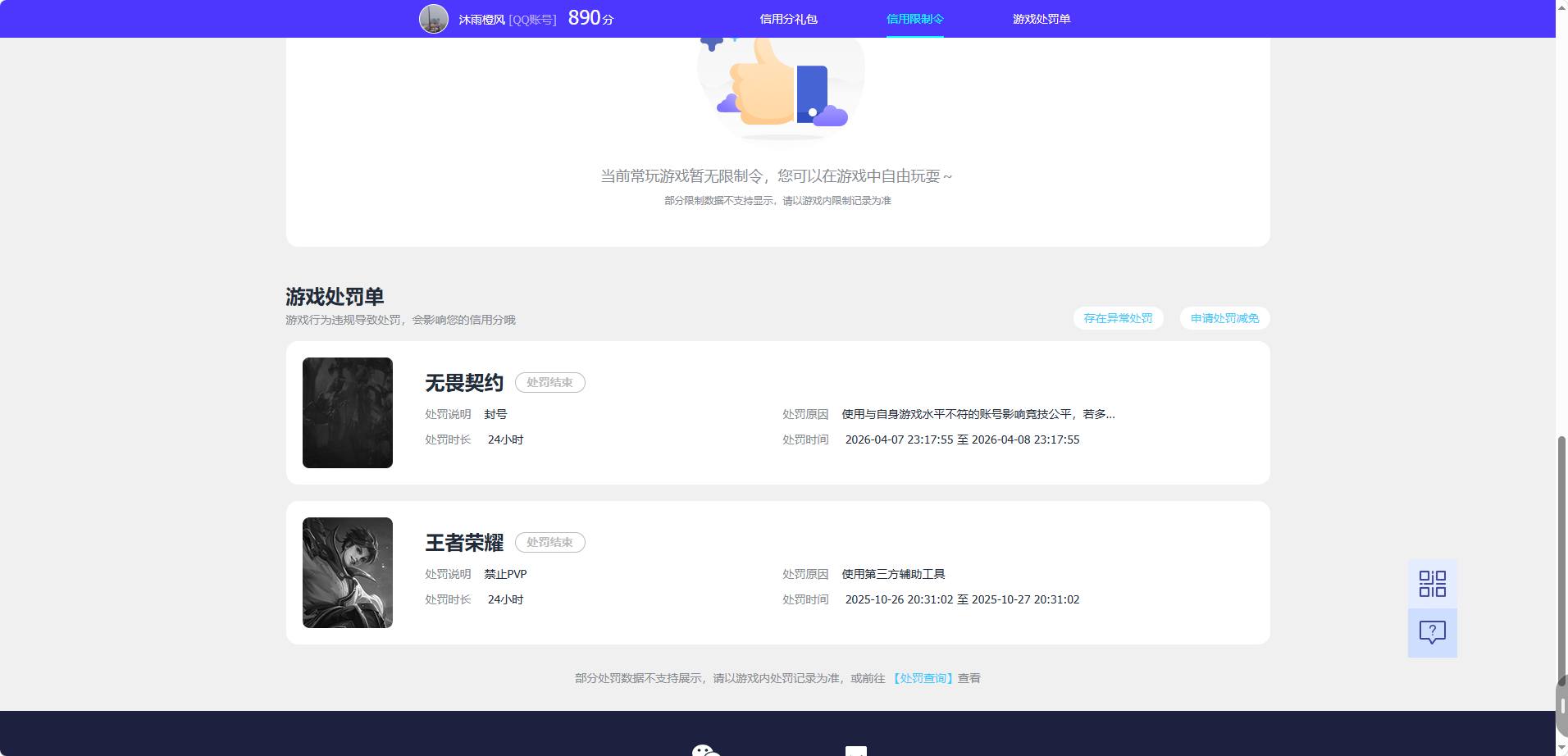Click the 王者荣耀 game title
Image resolution: width=1568 pixels, height=756 pixels.
pyautogui.click(x=464, y=543)
